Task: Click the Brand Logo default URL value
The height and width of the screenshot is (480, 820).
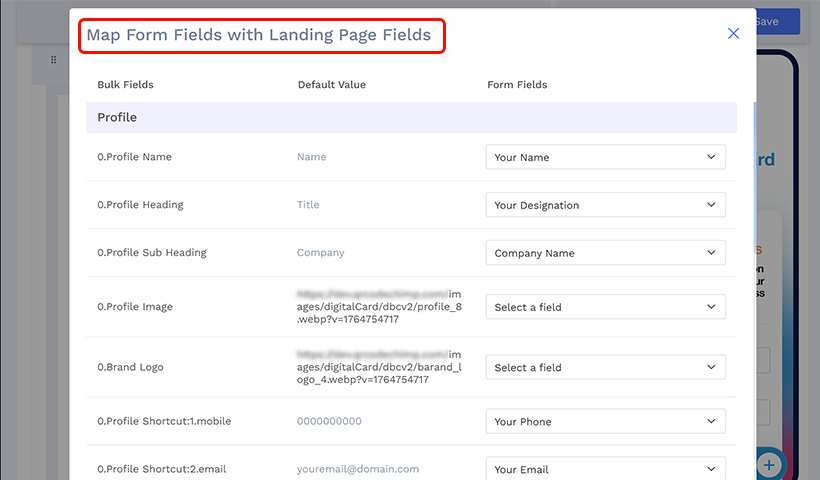Action: (x=380, y=367)
